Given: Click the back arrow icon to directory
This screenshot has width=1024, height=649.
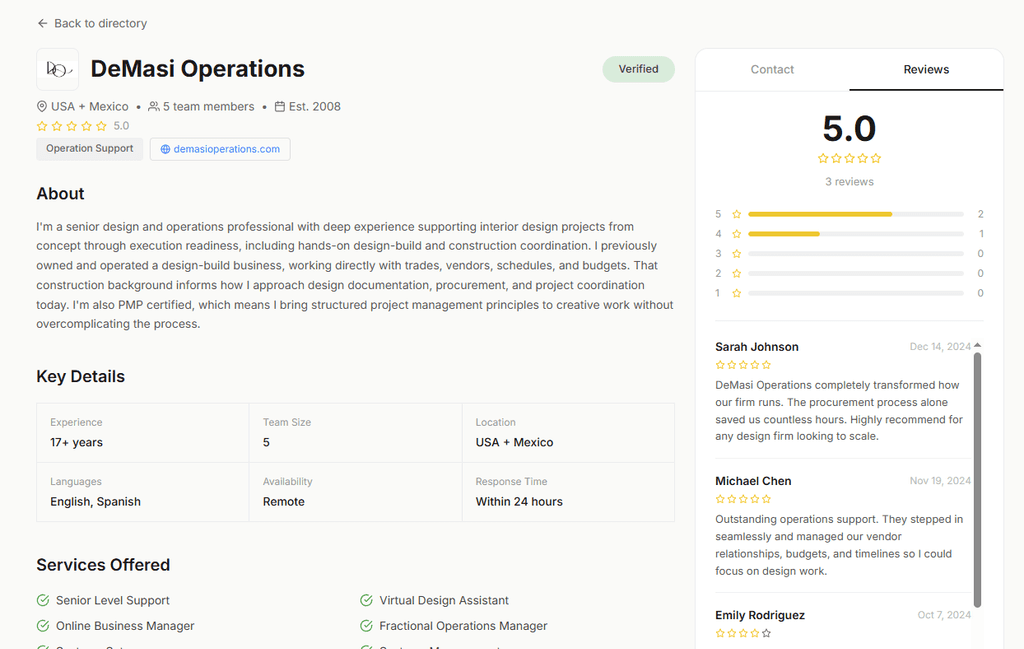Looking at the screenshot, I should 41,23.
